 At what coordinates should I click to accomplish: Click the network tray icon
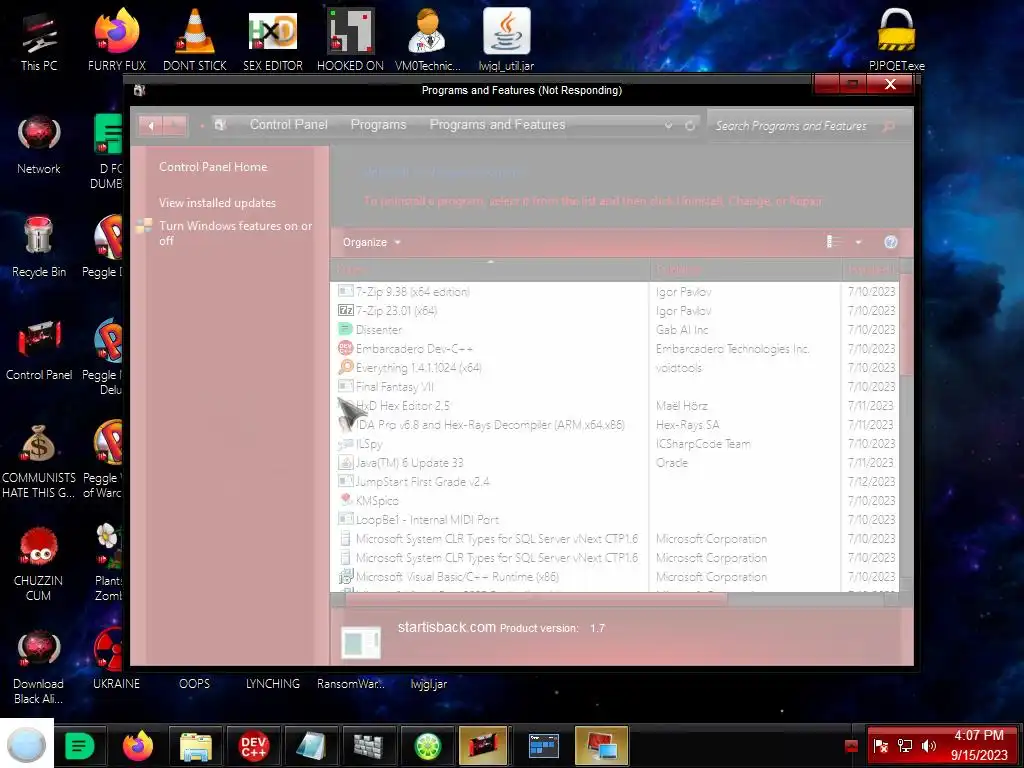tap(904, 746)
